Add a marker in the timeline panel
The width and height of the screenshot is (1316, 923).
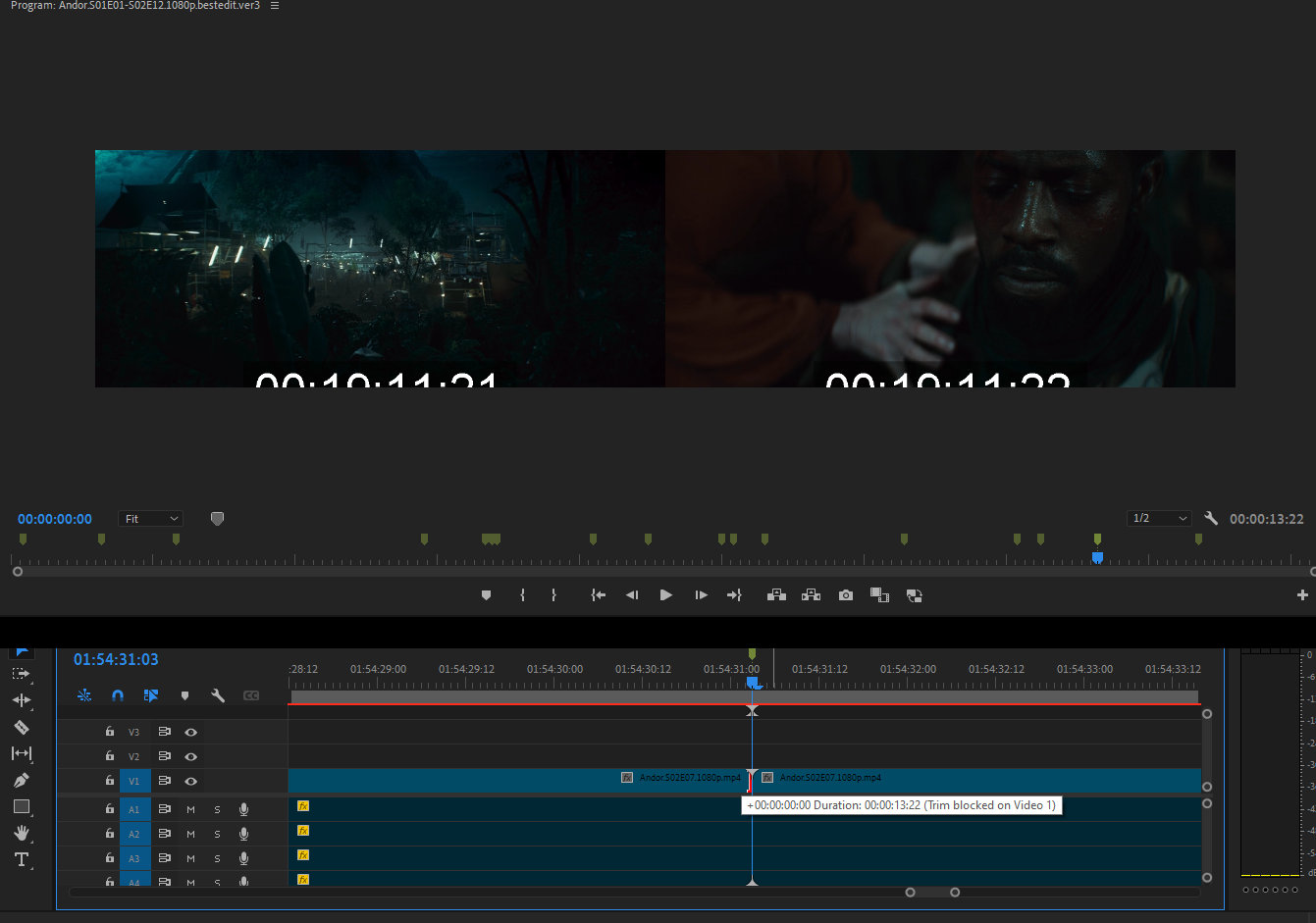[184, 695]
